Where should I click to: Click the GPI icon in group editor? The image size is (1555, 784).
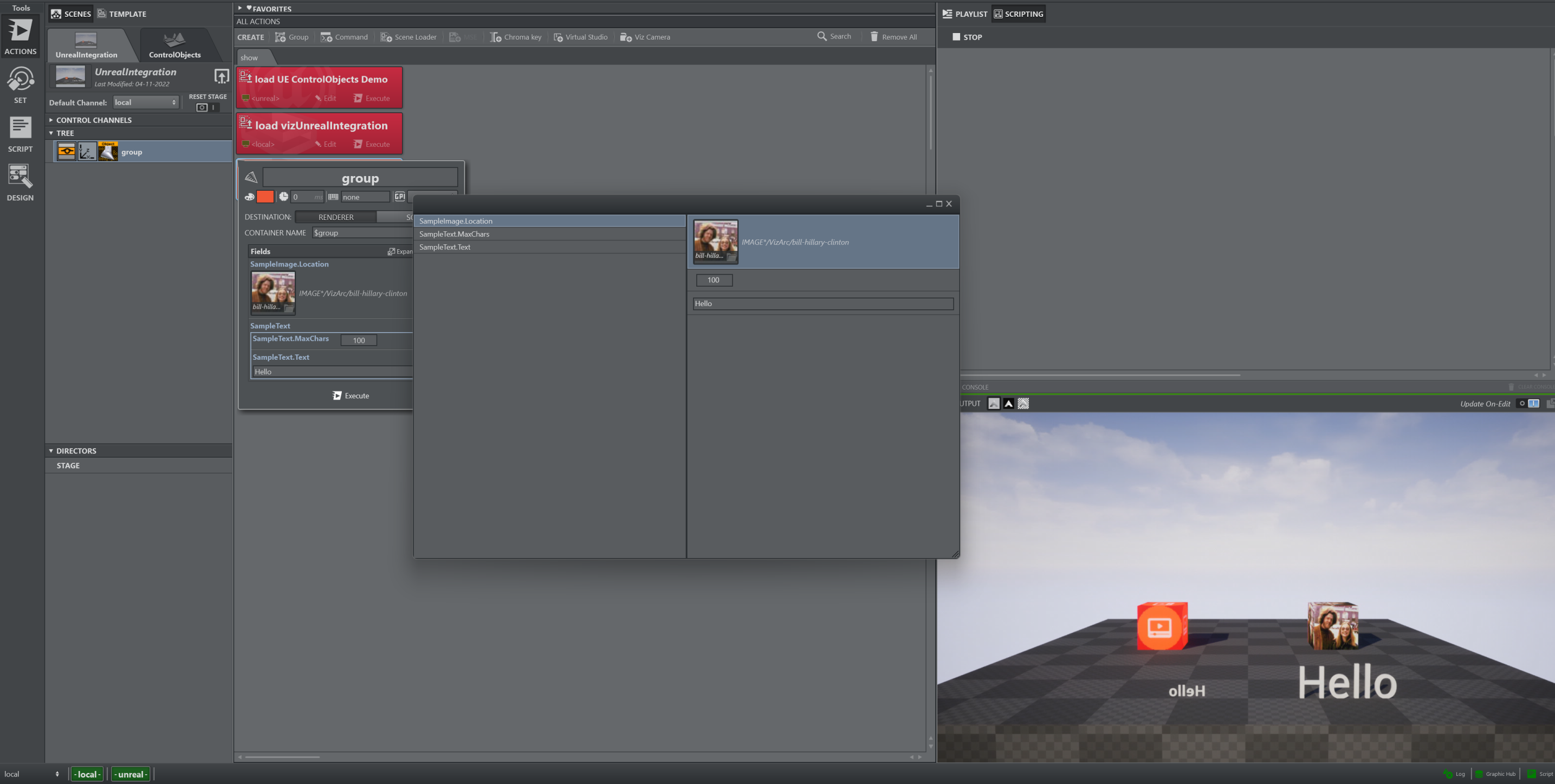pos(399,197)
